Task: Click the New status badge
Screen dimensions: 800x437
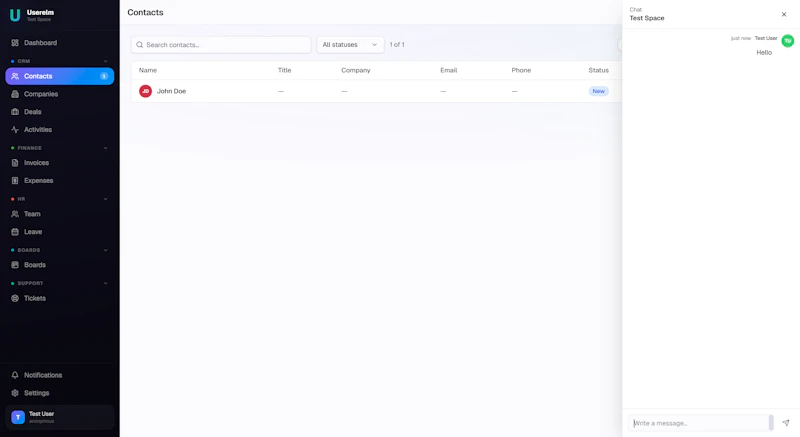Action: [x=598, y=91]
